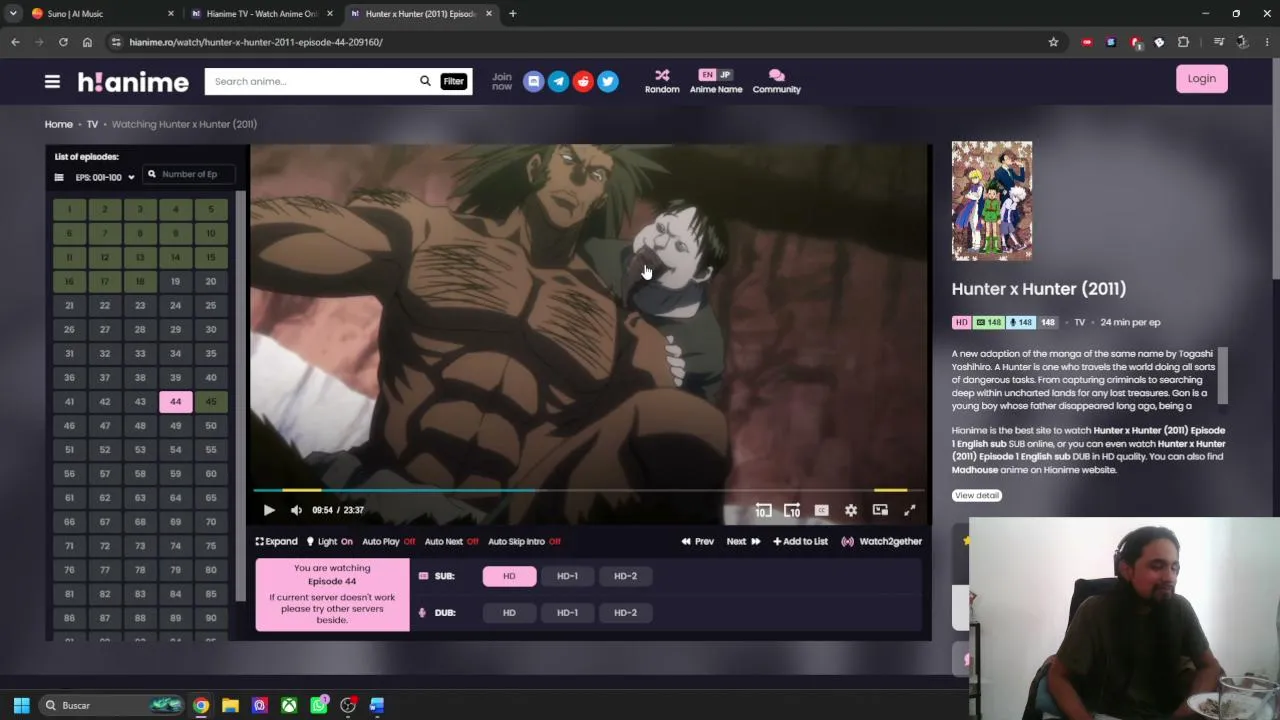
Task: Select SUB server HD-2
Action: [x=625, y=576]
